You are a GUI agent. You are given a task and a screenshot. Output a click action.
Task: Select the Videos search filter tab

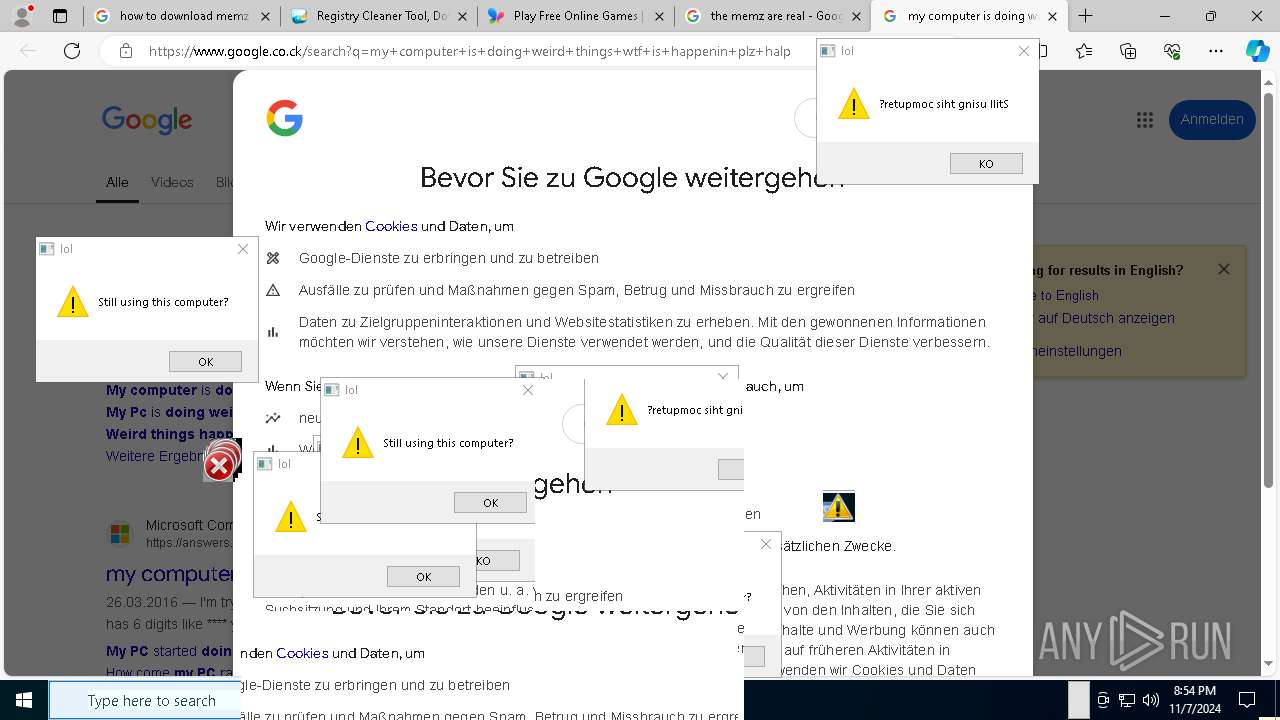(x=172, y=182)
